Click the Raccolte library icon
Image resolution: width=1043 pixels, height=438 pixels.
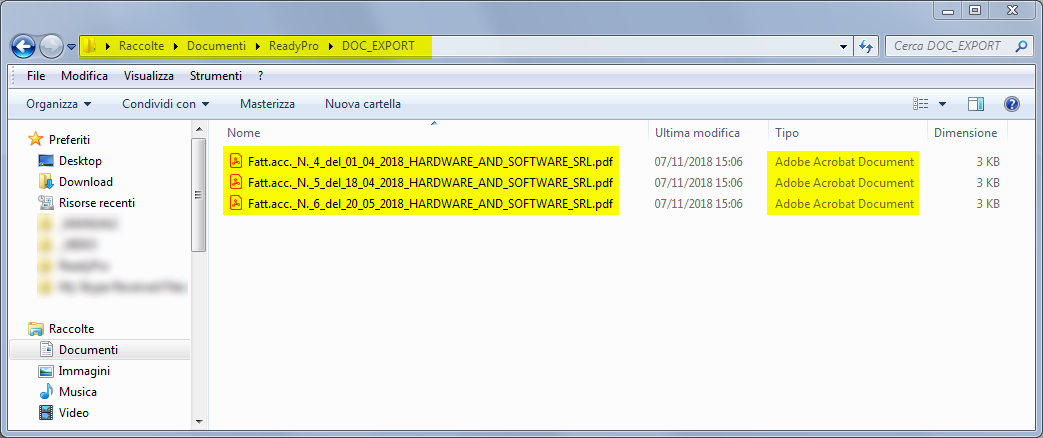click(35, 329)
